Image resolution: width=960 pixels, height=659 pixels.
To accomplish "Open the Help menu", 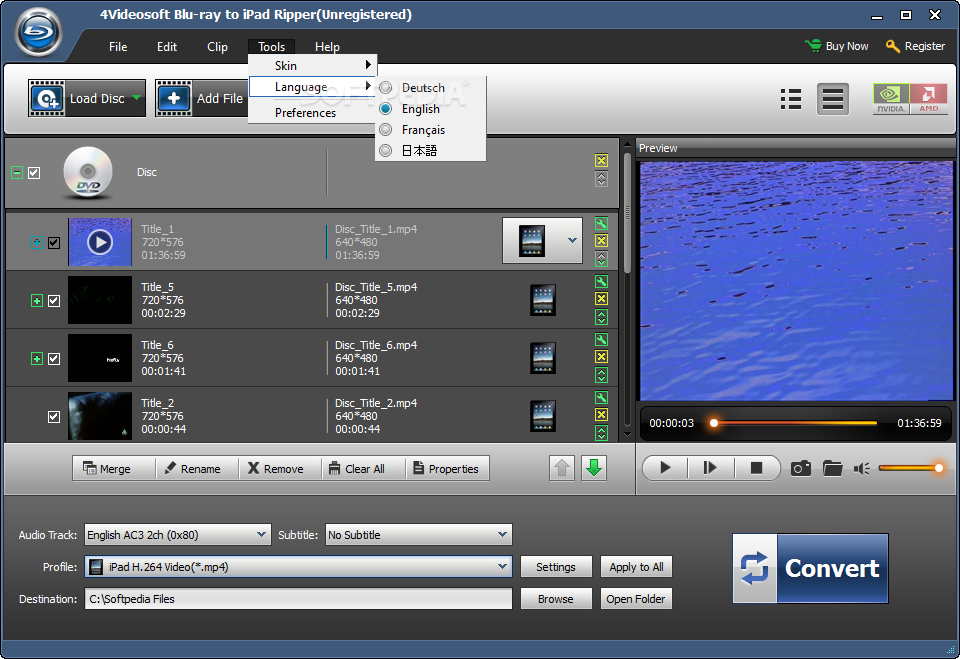I will click(327, 47).
